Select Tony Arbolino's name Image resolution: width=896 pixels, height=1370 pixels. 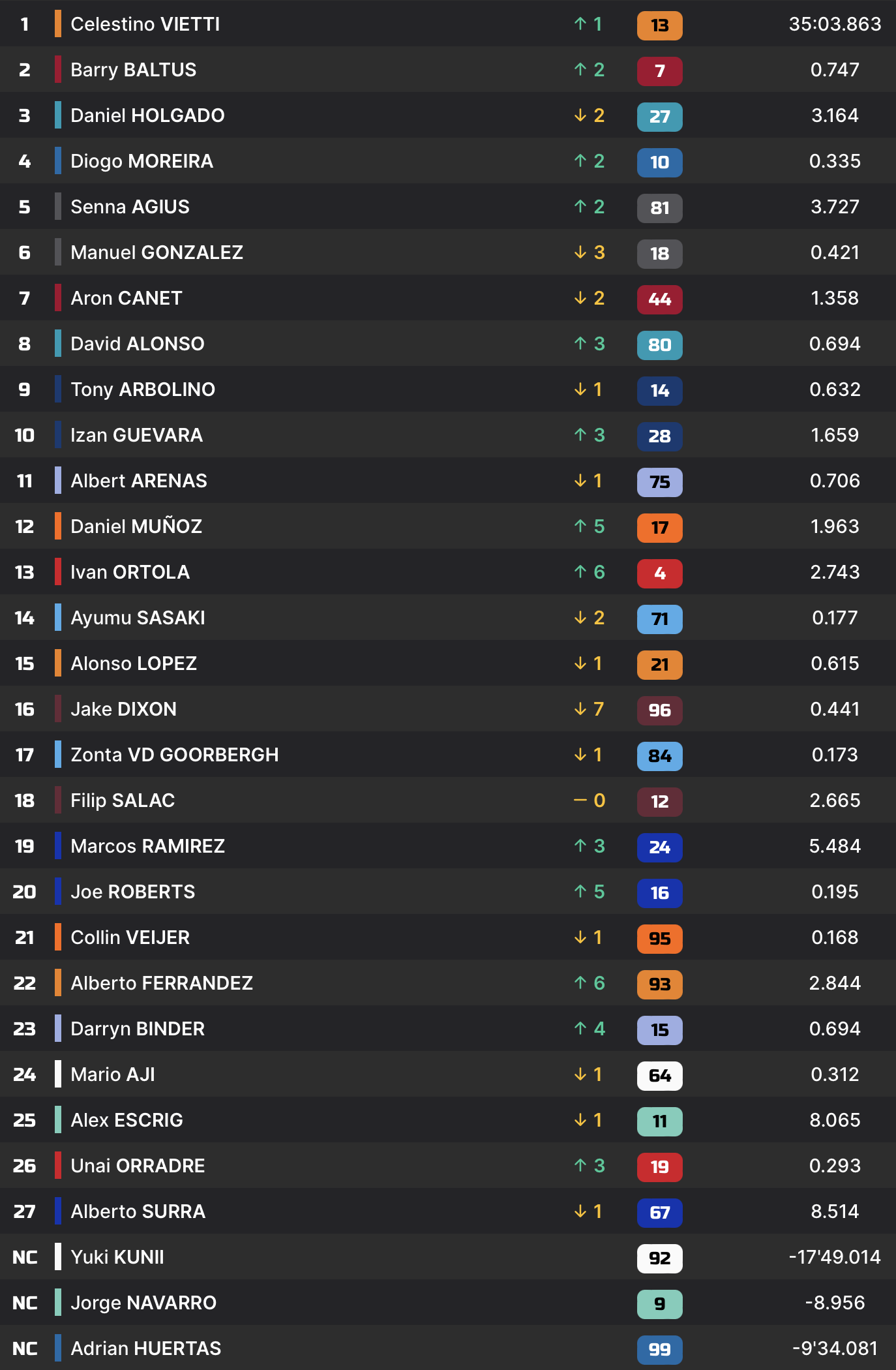143,389
